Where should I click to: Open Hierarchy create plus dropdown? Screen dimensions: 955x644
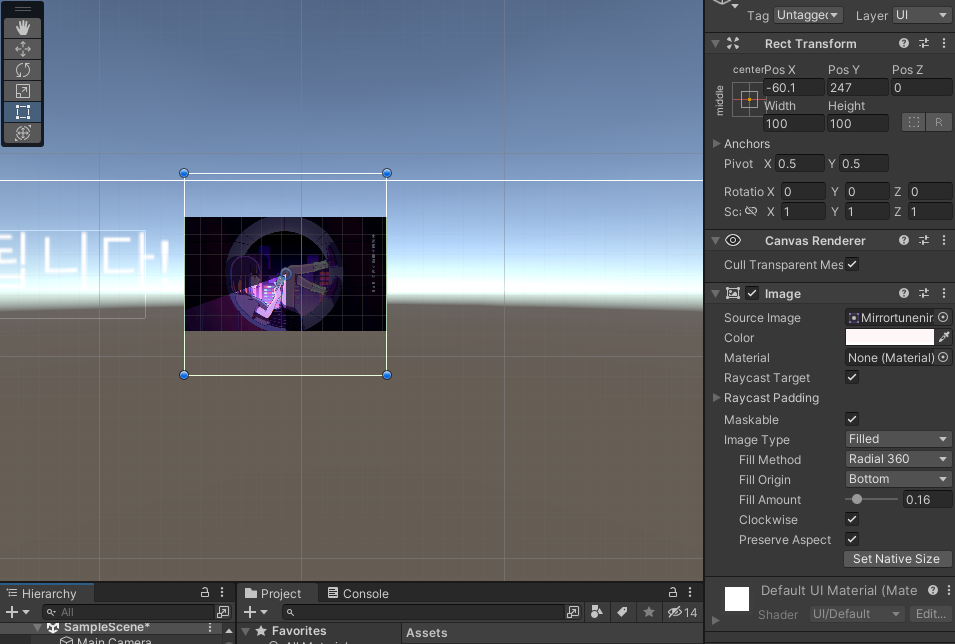(x=16, y=612)
